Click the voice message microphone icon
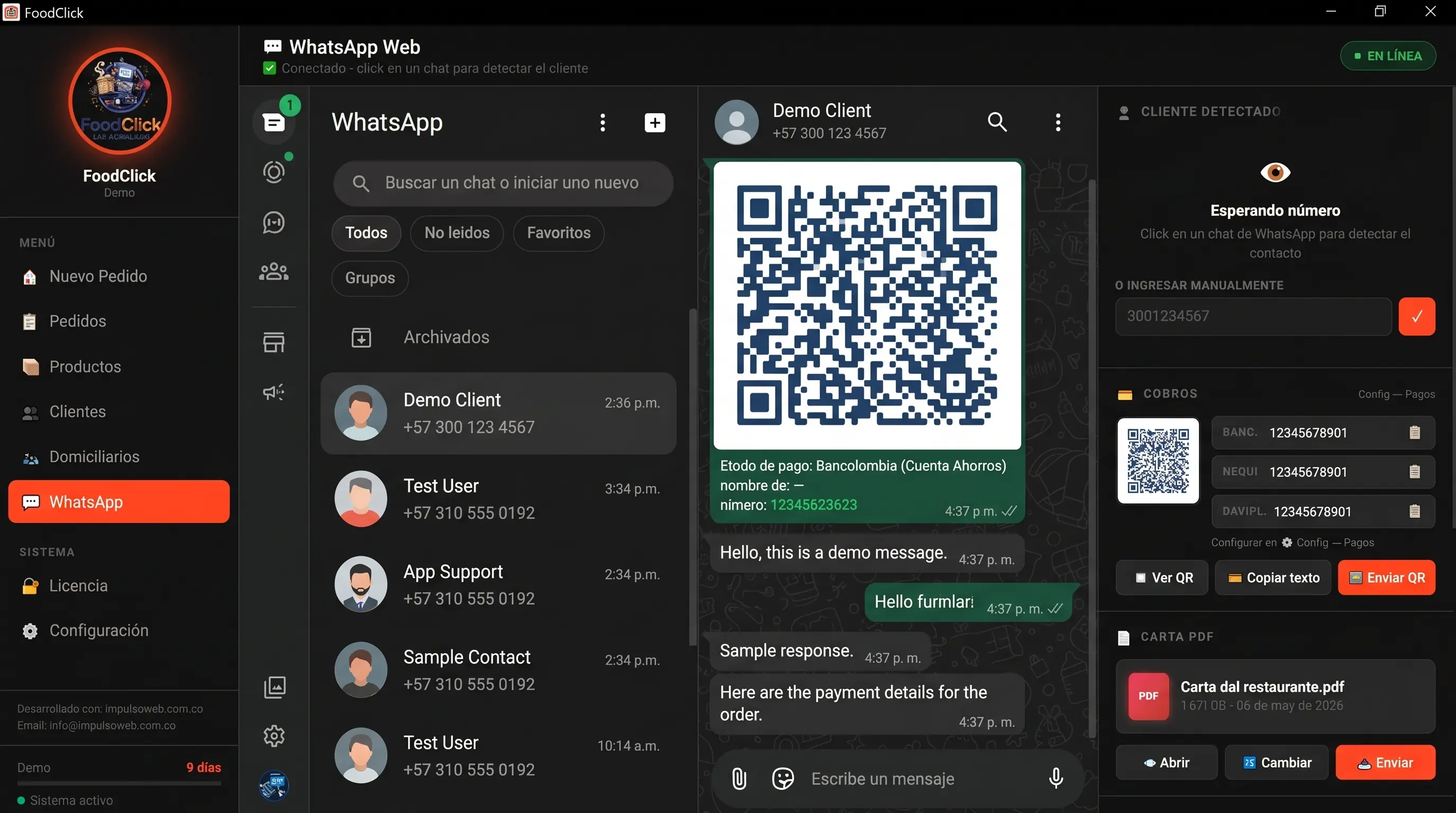1456x813 pixels. pyautogui.click(x=1056, y=779)
